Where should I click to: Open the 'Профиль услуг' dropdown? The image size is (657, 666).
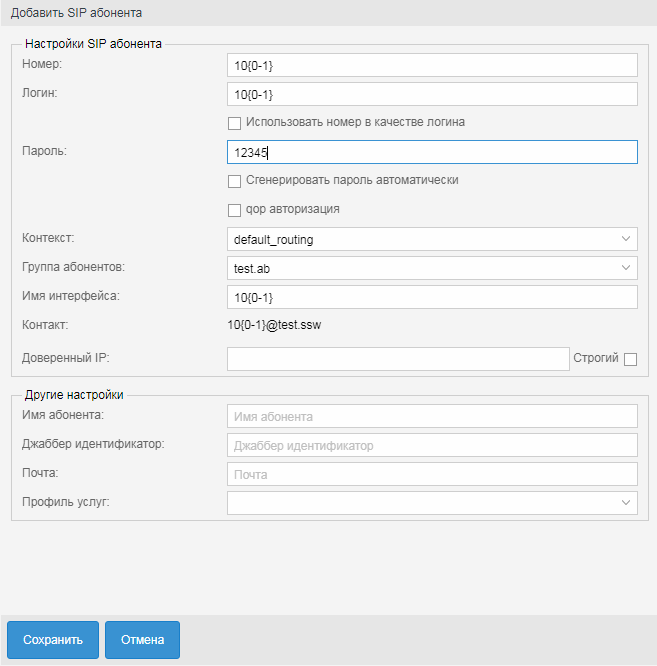pos(432,502)
